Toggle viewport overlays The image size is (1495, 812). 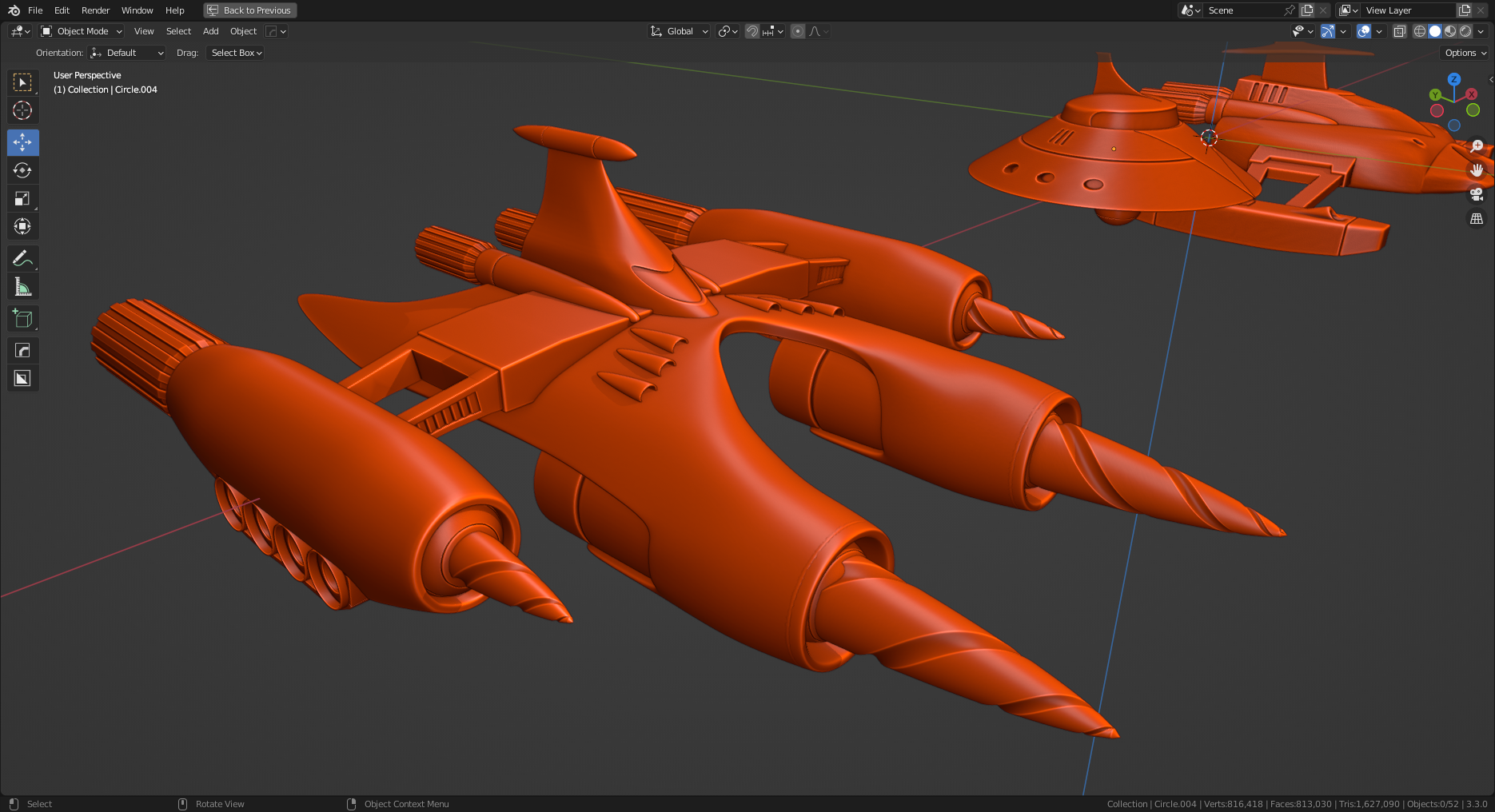pos(1364,31)
